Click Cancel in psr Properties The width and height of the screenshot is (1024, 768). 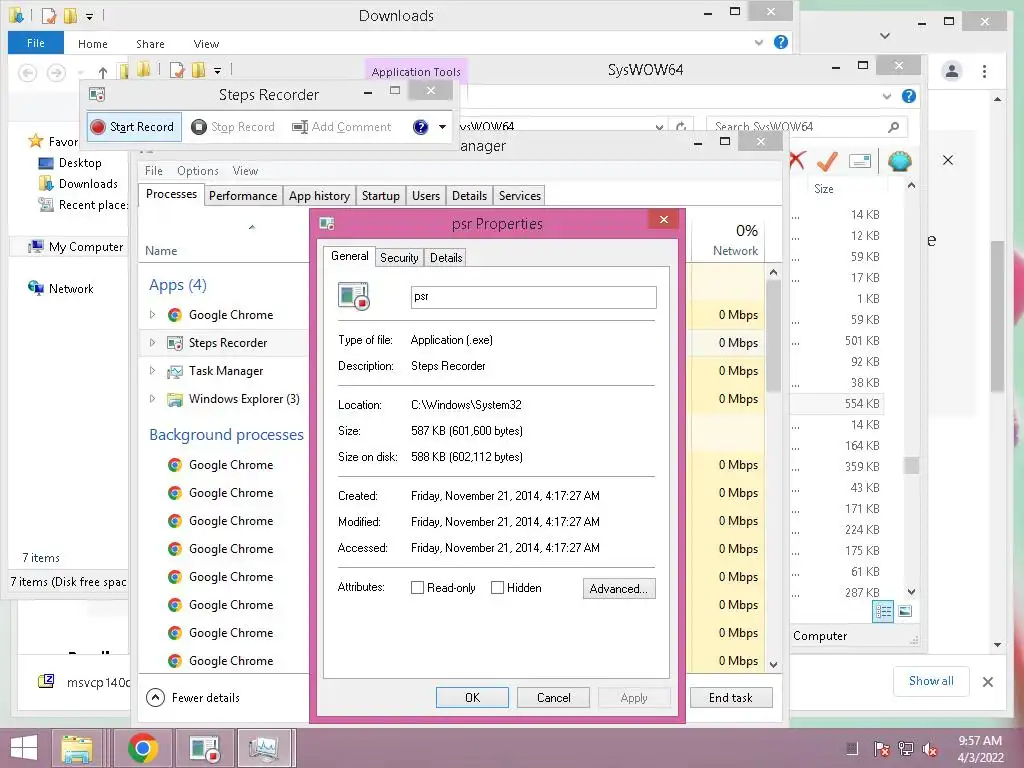pyautogui.click(x=553, y=697)
